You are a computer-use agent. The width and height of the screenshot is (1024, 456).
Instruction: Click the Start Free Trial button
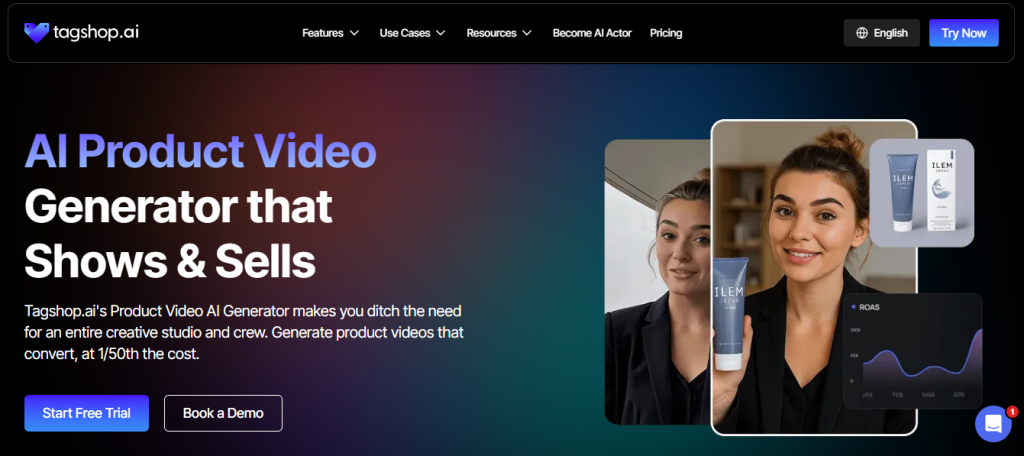pyautogui.click(x=87, y=413)
